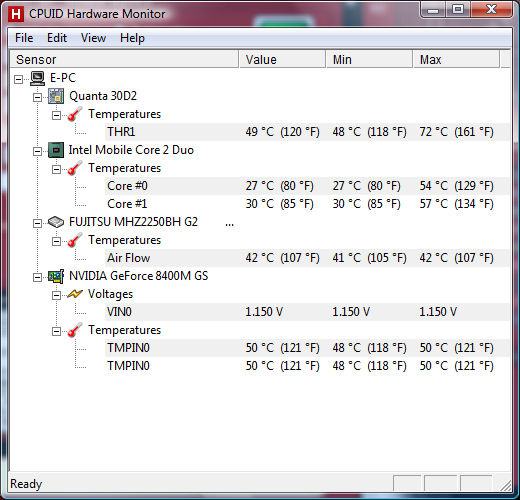
Task: Select the THR1 sensor row
Action: pos(307,132)
